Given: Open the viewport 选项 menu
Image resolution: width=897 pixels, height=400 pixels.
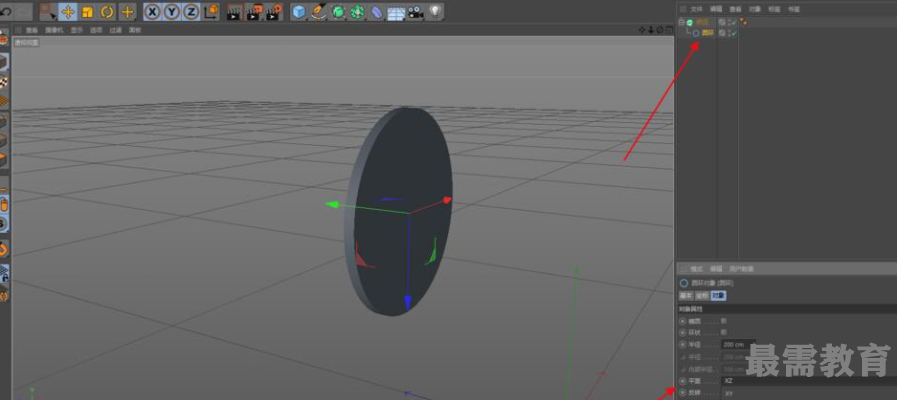Looking at the screenshot, I should (96, 30).
